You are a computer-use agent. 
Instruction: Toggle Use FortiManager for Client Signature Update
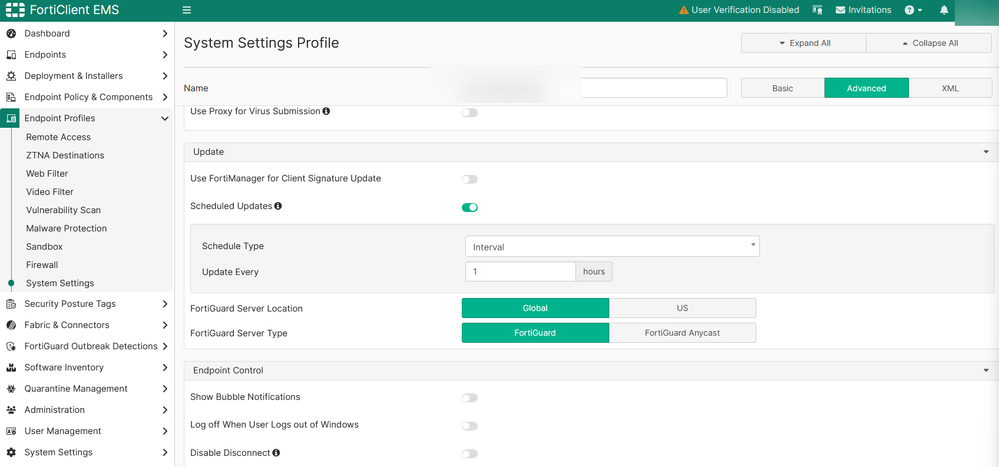(x=470, y=180)
